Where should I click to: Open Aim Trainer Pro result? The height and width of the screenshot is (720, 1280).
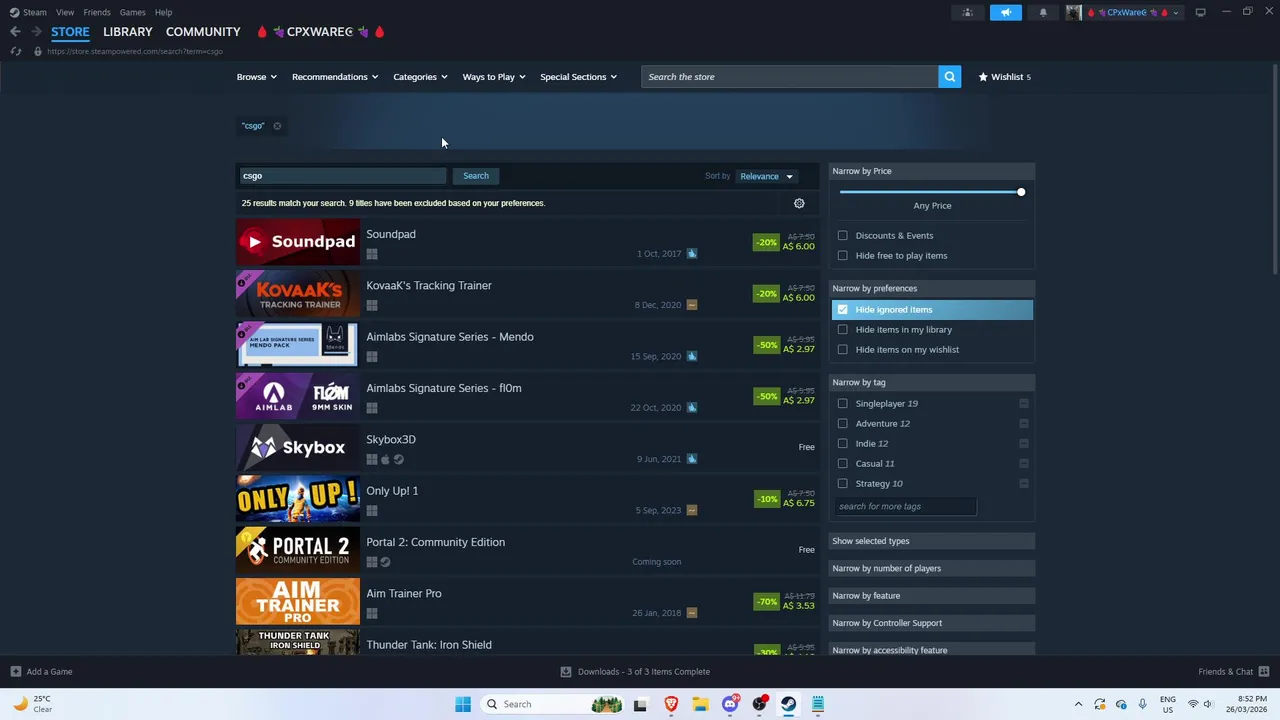527,602
